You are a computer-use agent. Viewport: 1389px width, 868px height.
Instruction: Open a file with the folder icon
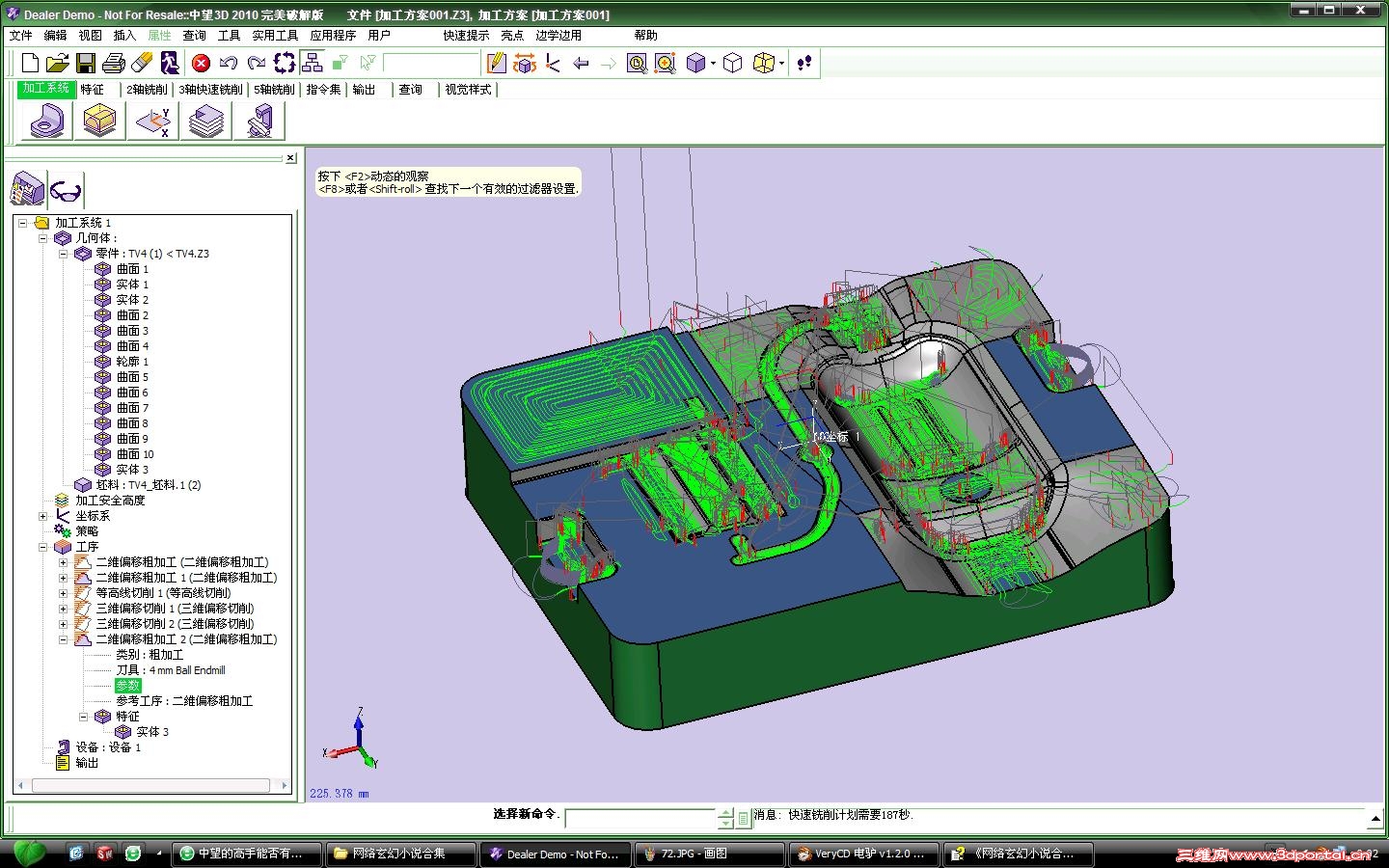58,64
